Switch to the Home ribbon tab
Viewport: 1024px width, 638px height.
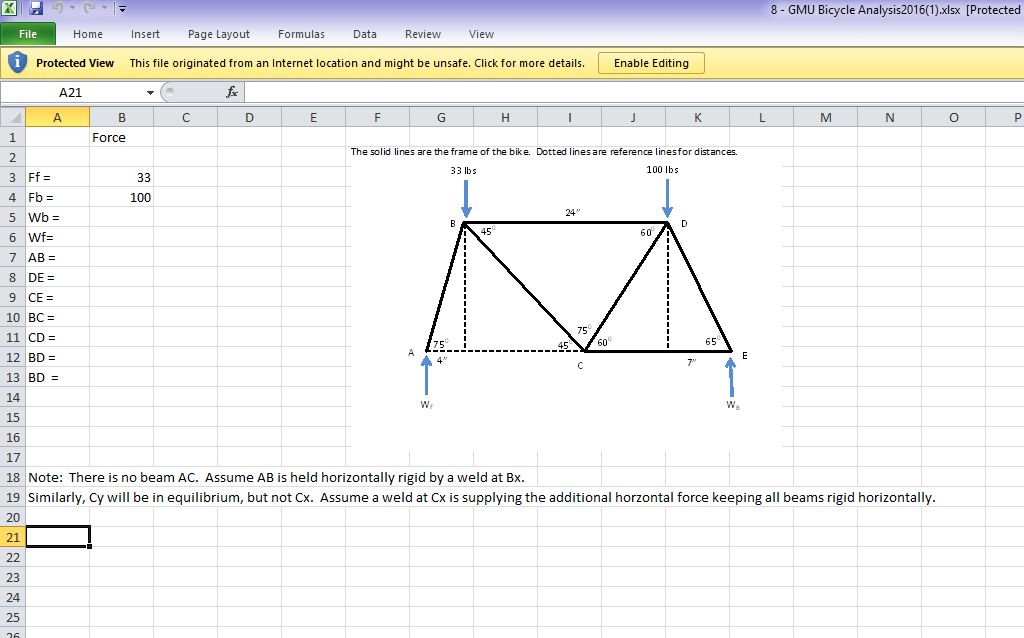tap(88, 34)
